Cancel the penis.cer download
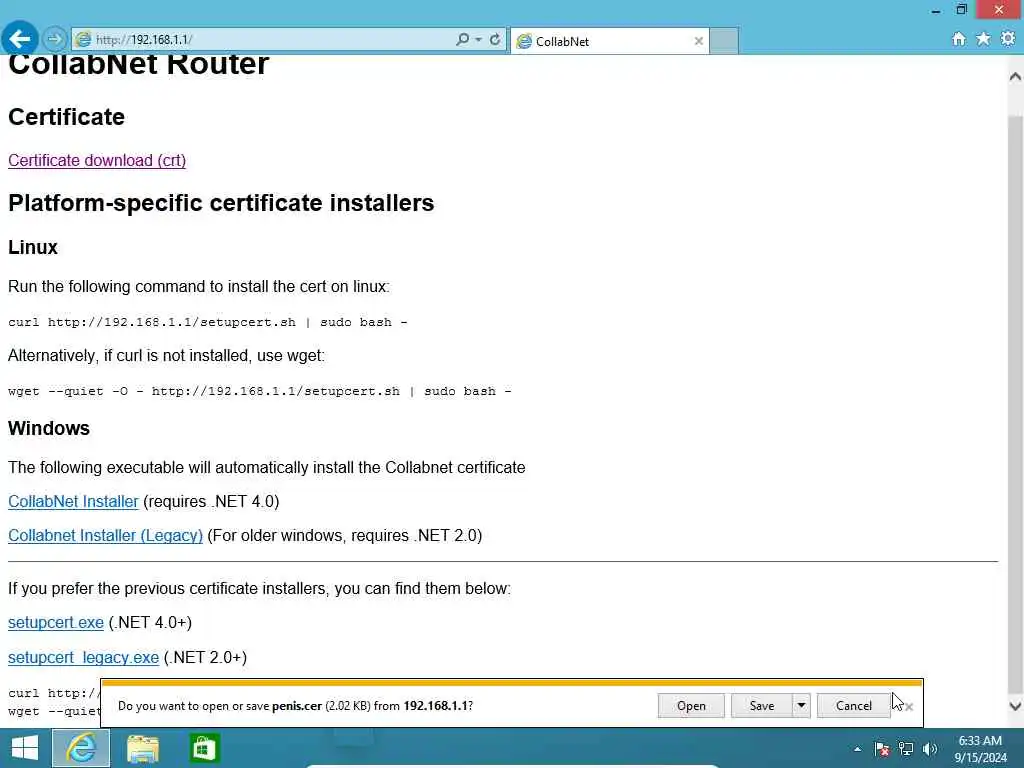The image size is (1024, 768). [854, 706]
